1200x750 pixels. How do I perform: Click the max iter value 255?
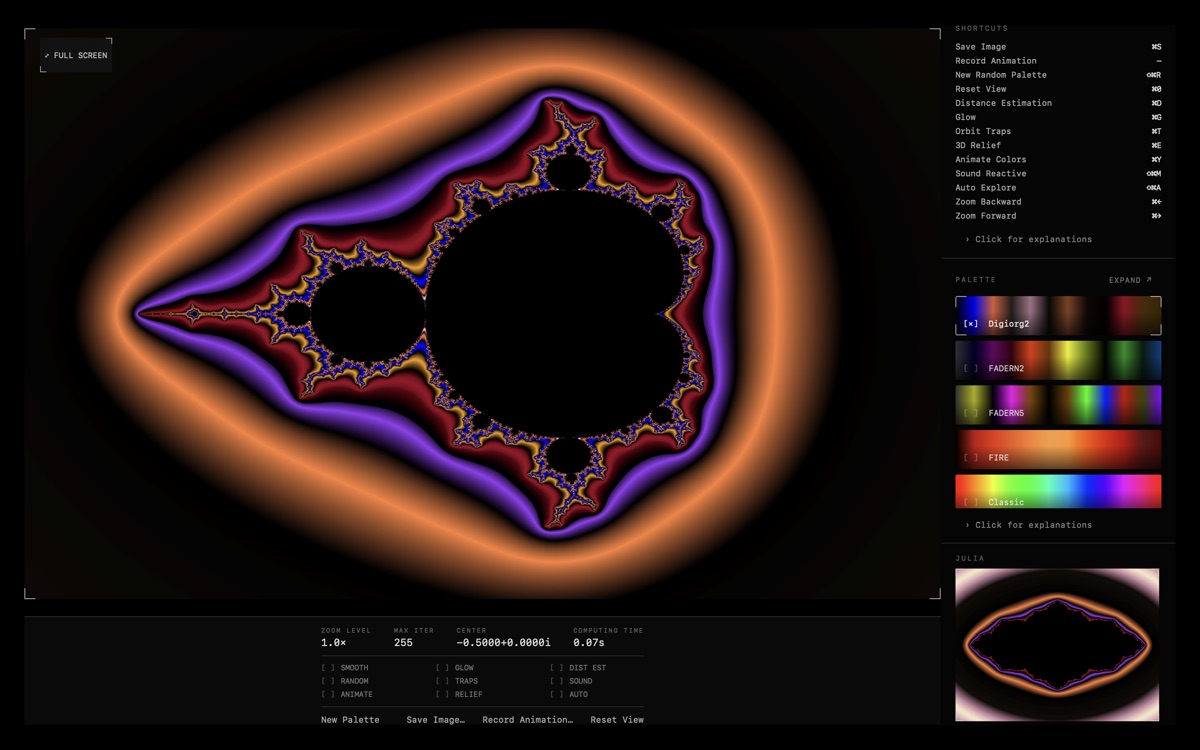pyautogui.click(x=403, y=643)
